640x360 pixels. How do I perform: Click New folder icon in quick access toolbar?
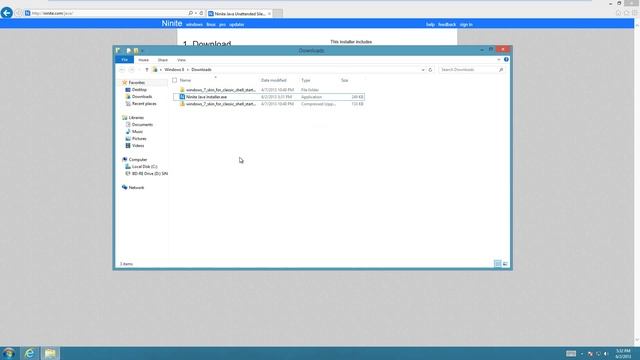point(136,51)
